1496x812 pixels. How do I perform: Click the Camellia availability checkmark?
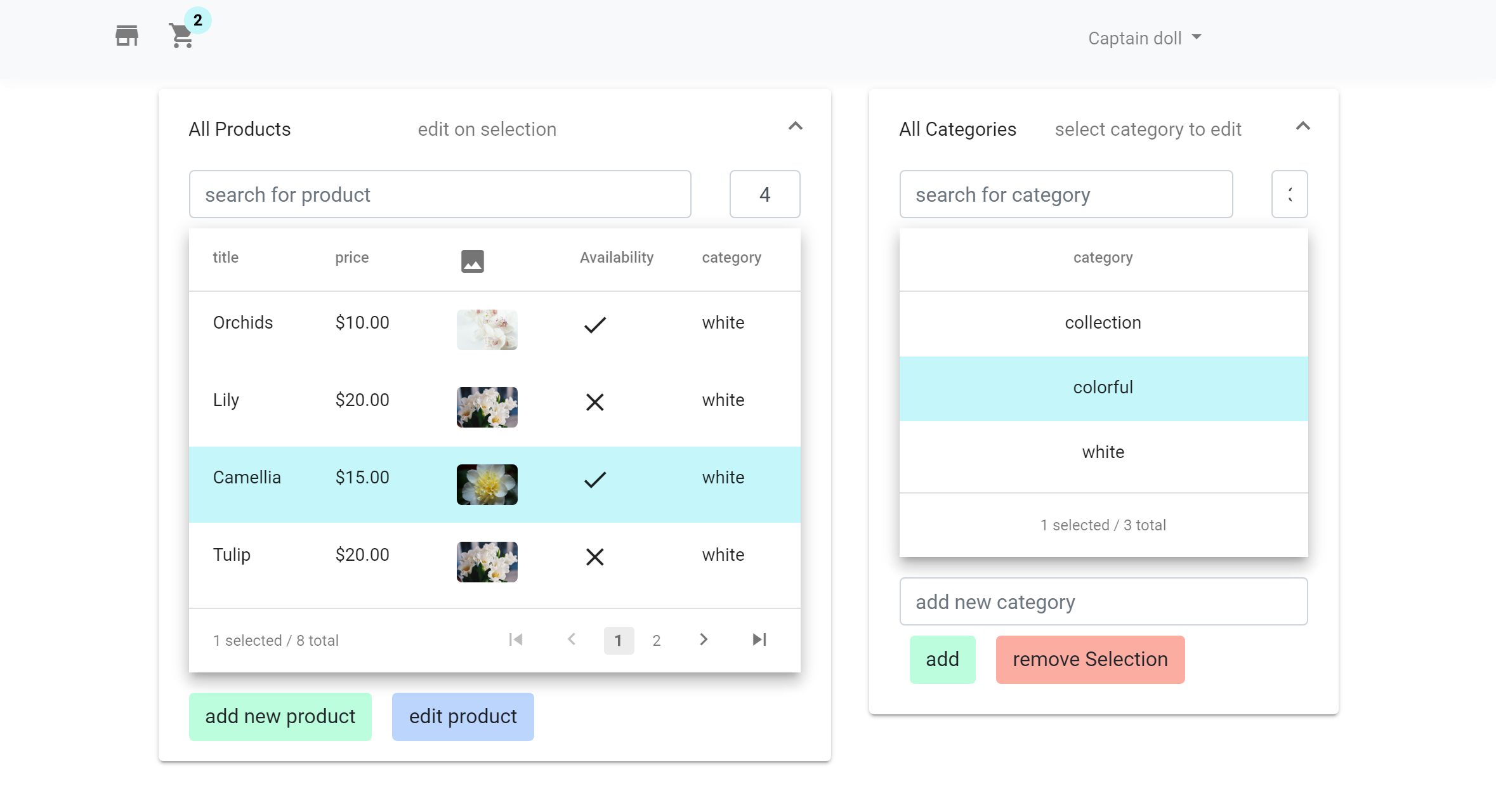[594, 480]
